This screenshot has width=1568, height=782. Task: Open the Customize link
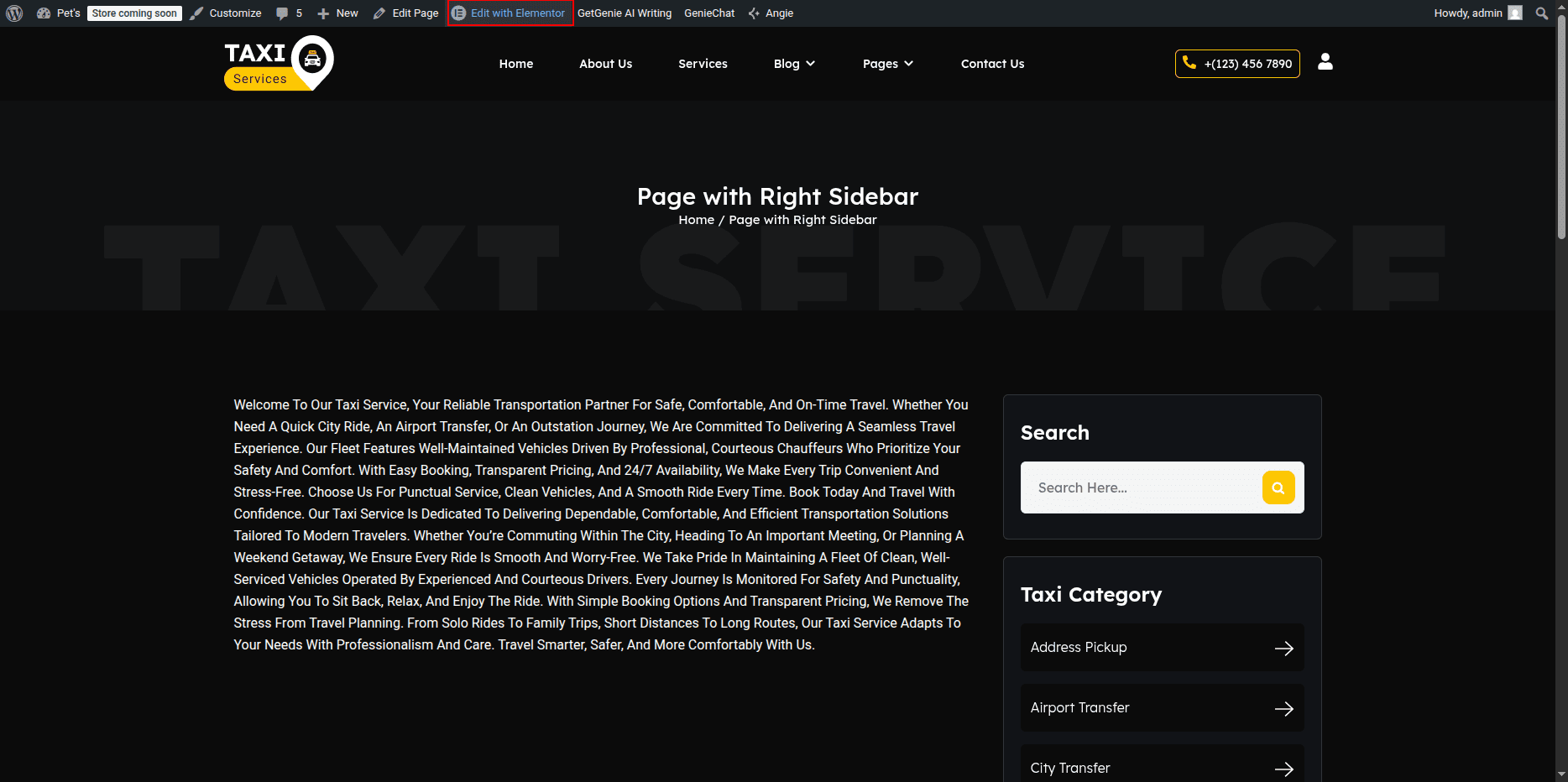(x=226, y=13)
